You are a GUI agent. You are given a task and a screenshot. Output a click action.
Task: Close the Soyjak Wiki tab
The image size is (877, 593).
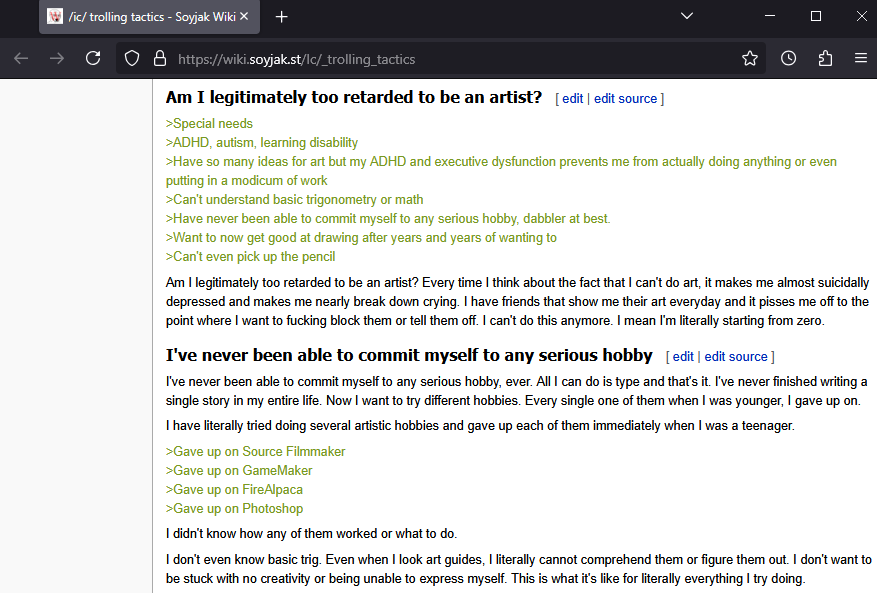pos(244,17)
